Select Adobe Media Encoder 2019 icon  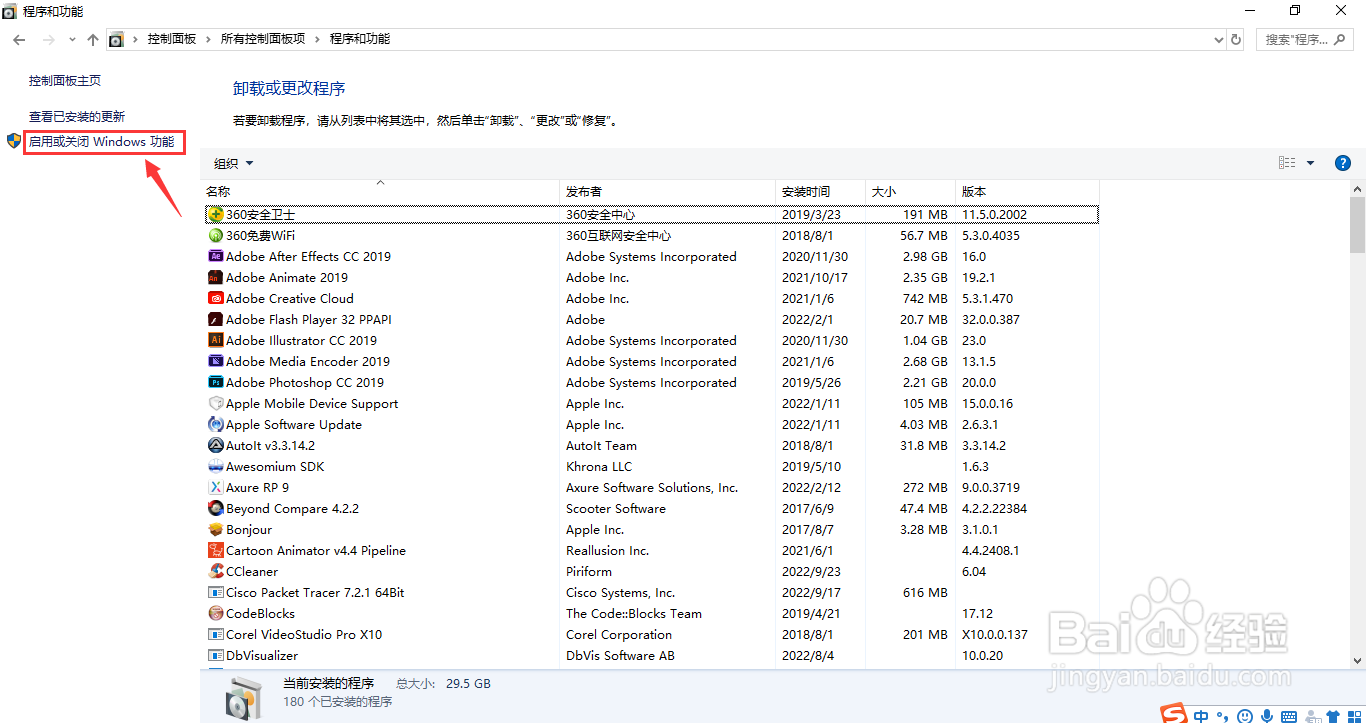coord(216,361)
